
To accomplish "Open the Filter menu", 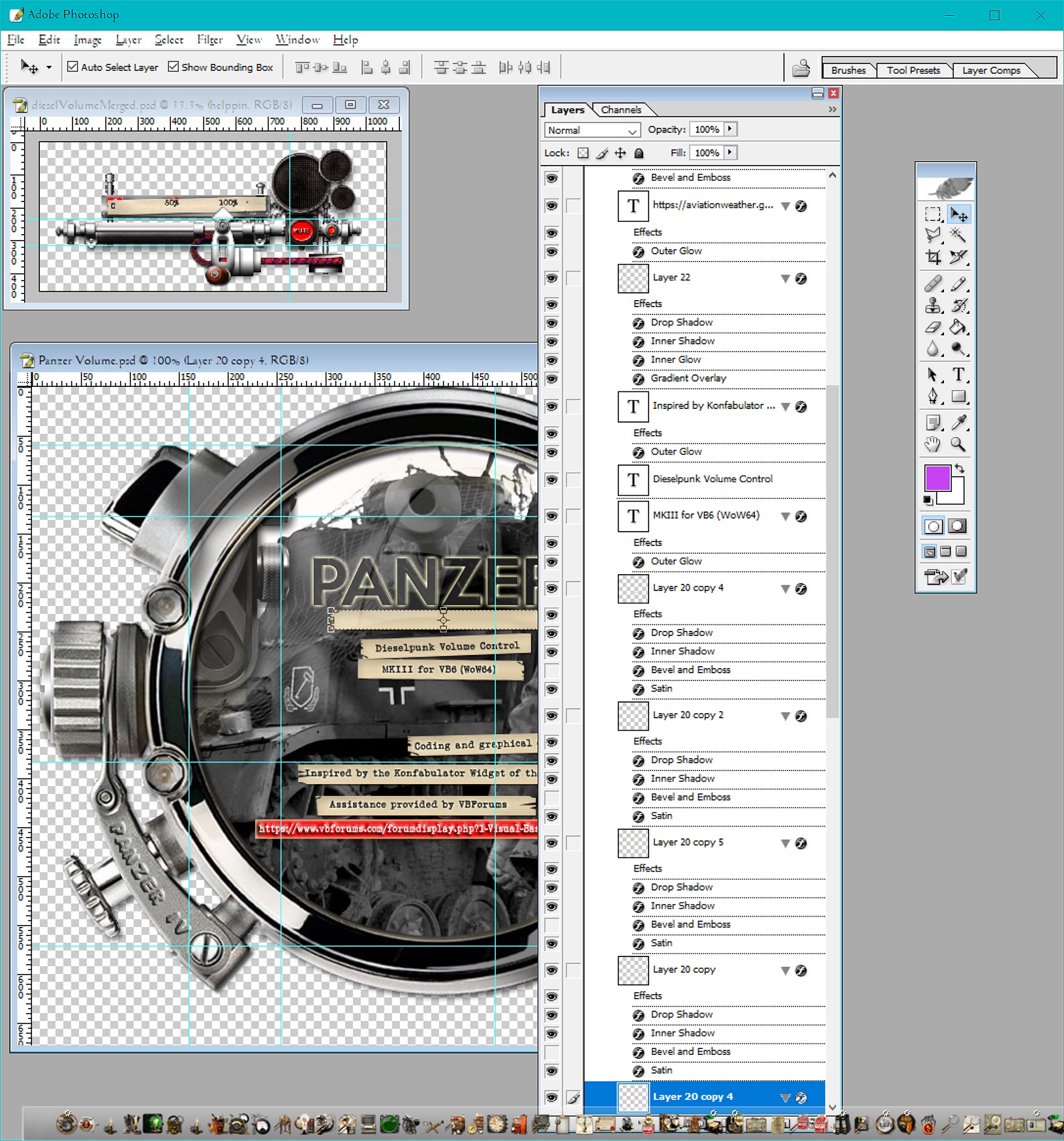I will 209,40.
